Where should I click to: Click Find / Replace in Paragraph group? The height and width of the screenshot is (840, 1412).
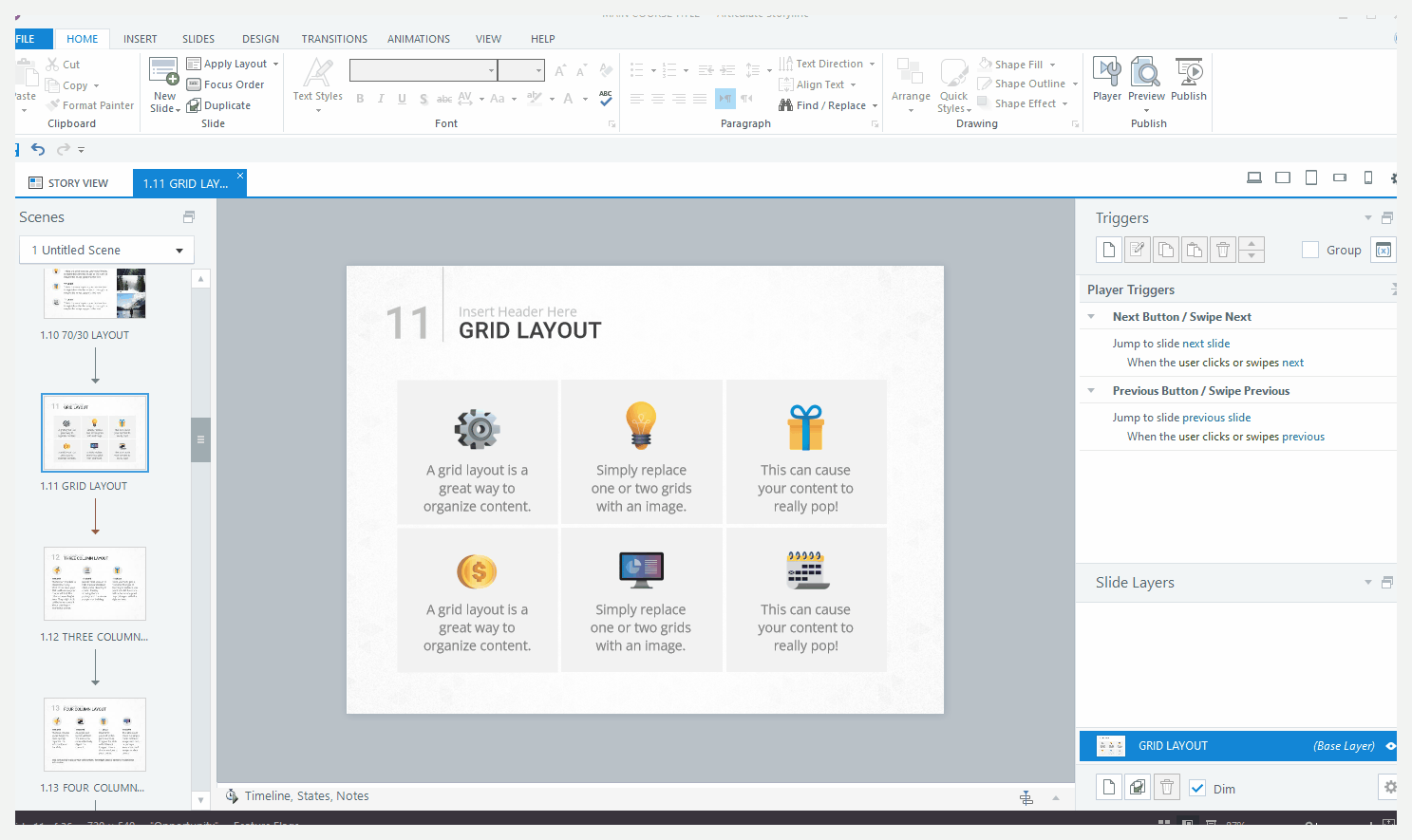click(x=827, y=105)
